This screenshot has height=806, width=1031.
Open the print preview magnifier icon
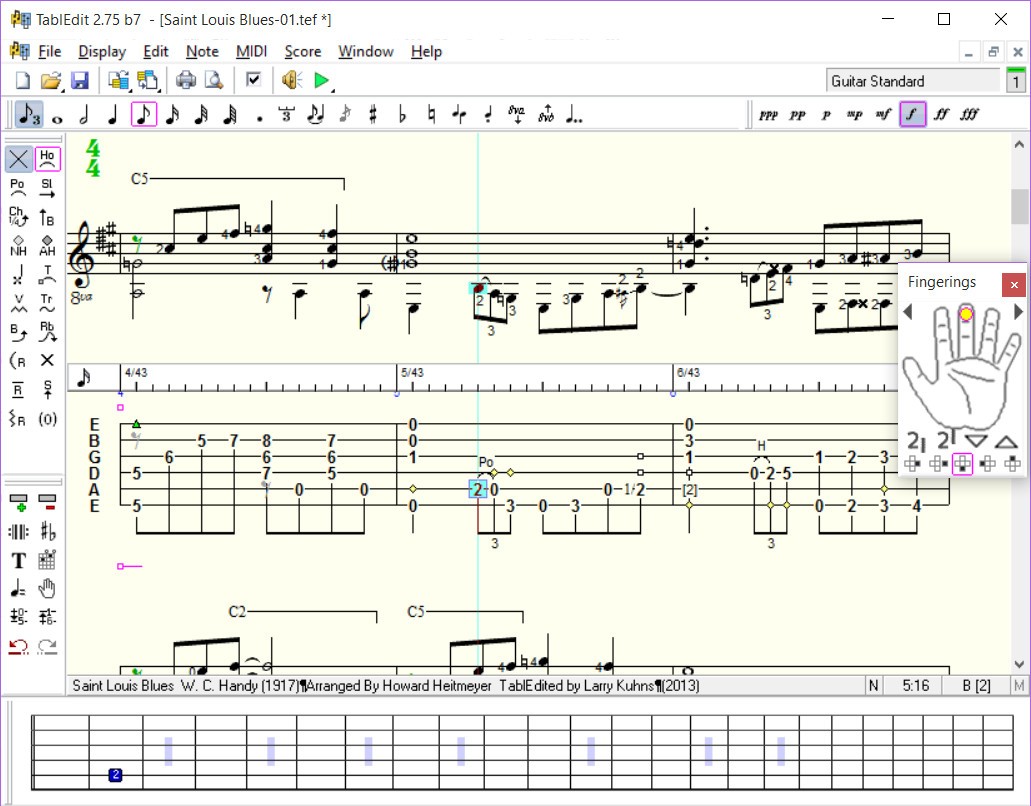click(213, 80)
